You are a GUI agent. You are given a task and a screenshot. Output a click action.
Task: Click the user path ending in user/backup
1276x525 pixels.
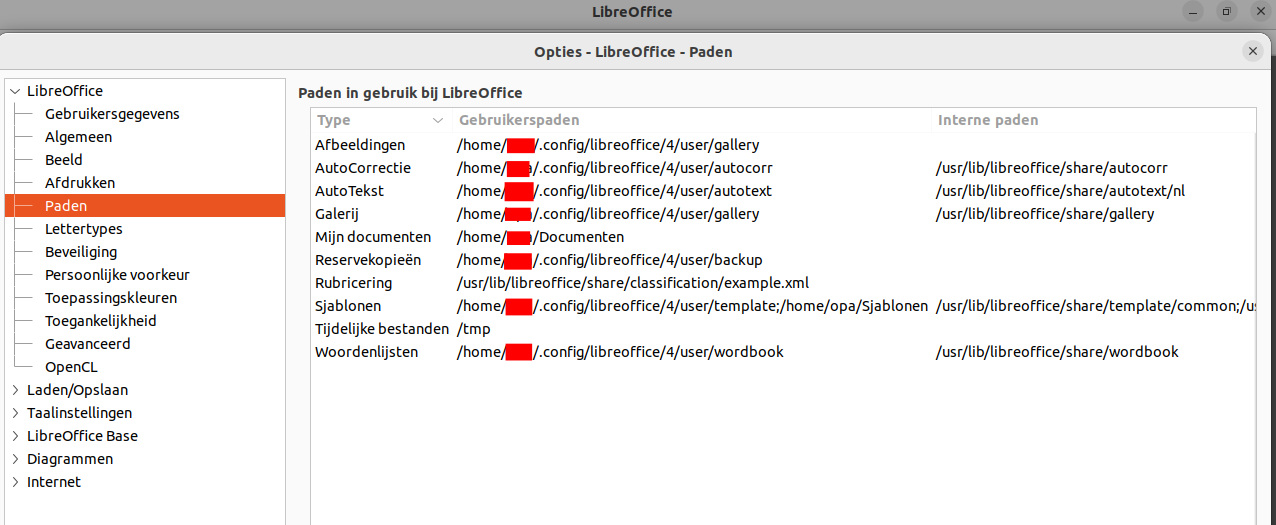[x=610, y=260]
